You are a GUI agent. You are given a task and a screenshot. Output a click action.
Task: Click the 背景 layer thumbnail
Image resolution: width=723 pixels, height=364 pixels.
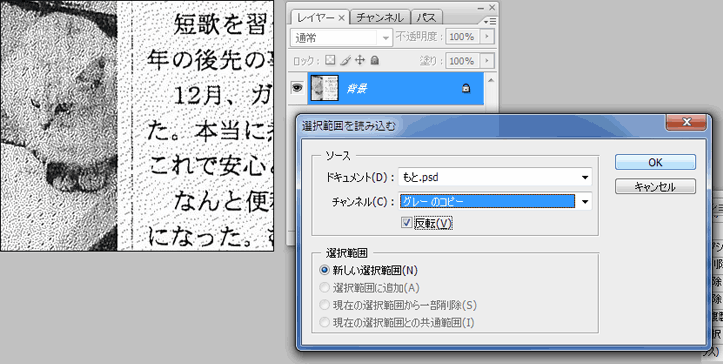[325, 88]
